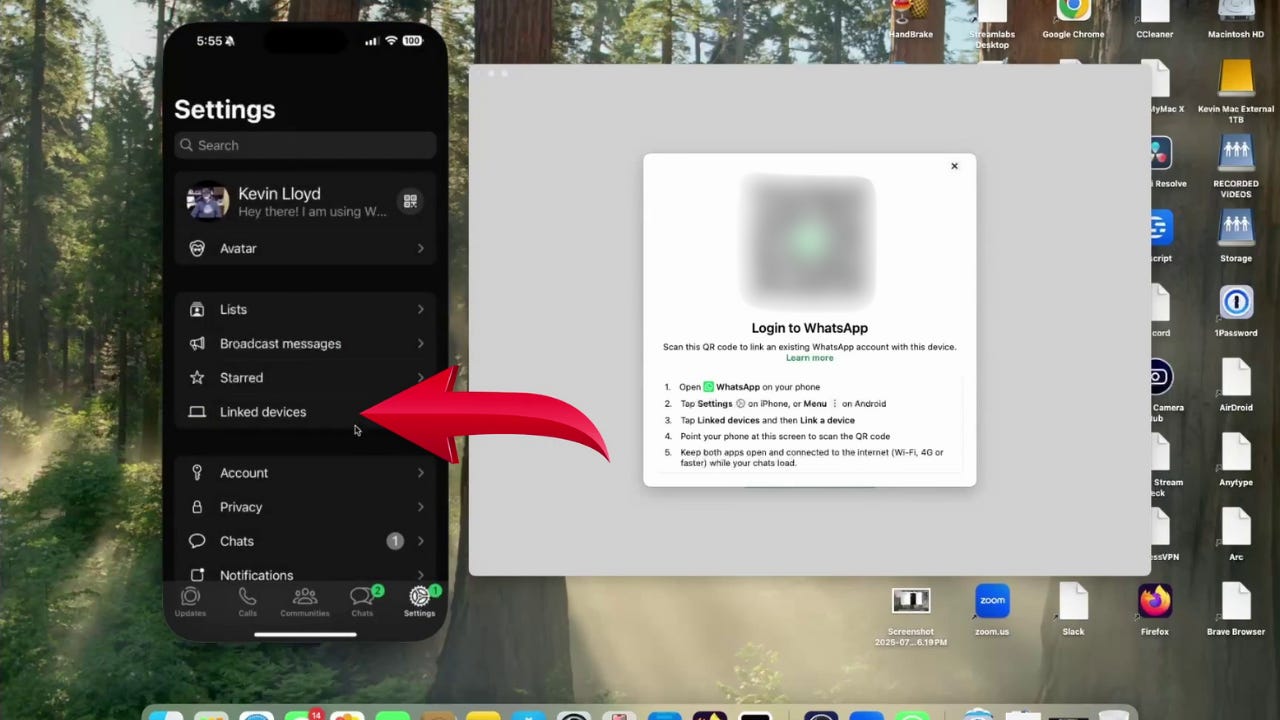
Task: Open Slack desktop shortcut
Action: coord(1073,601)
